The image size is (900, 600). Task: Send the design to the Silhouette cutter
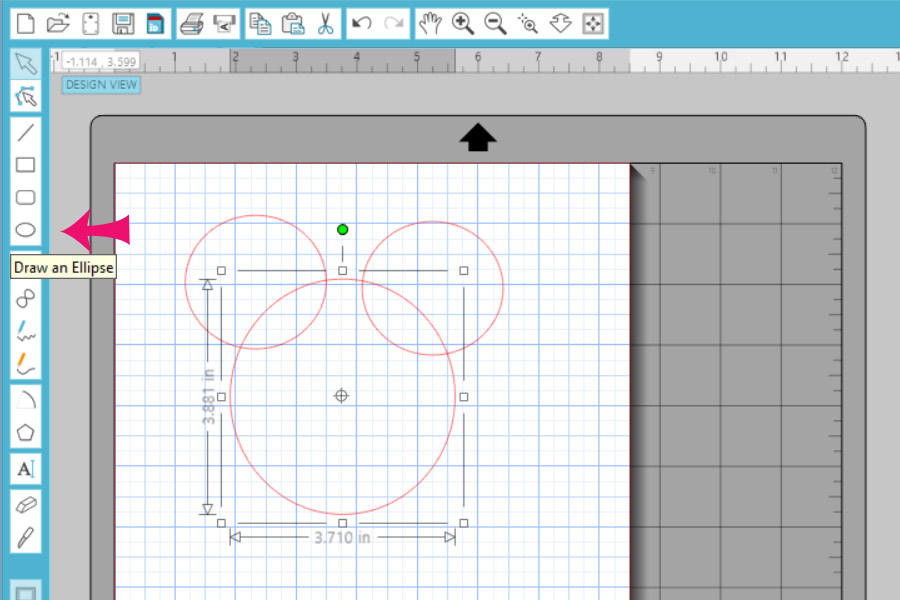coord(224,24)
